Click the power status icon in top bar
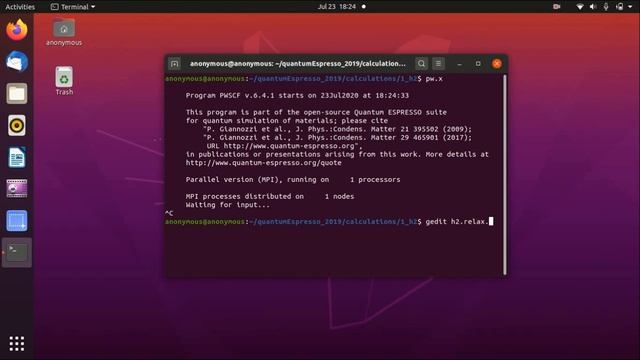640x360 pixels. click(620, 7)
